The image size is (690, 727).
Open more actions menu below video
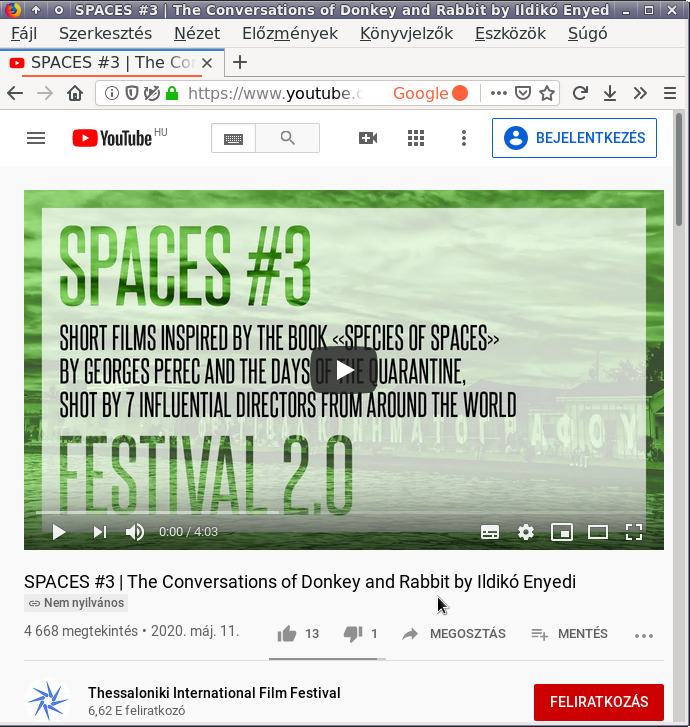[644, 636]
